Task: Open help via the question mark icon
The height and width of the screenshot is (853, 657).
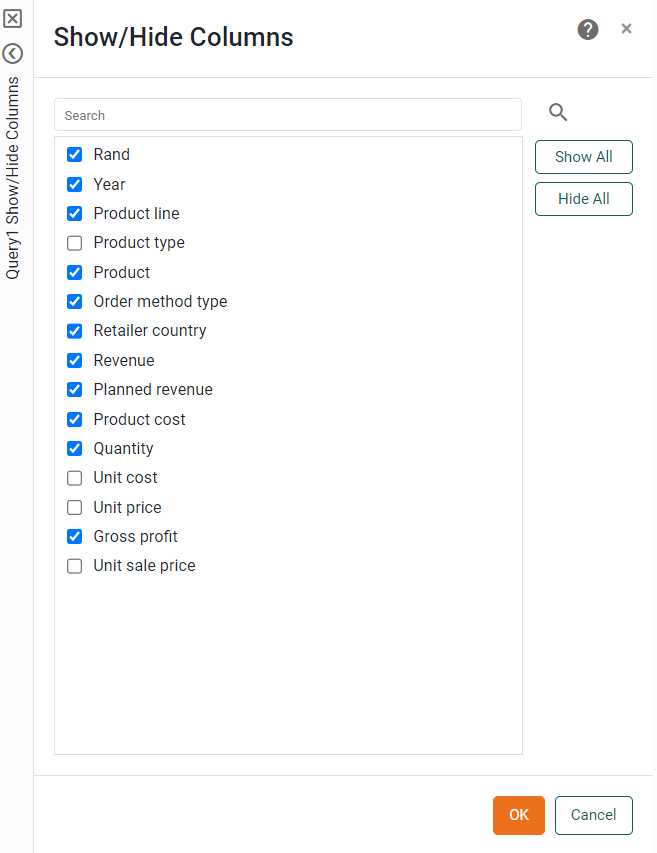Action: (587, 30)
